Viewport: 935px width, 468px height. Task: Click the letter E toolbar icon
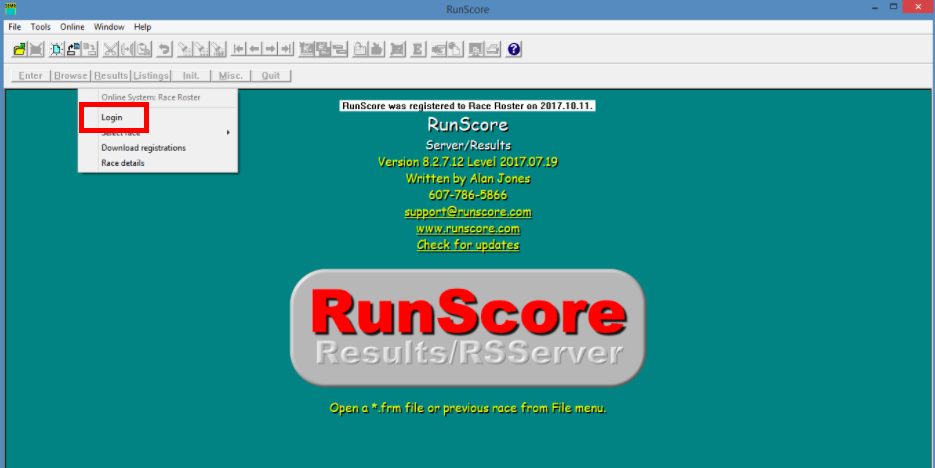(417, 49)
